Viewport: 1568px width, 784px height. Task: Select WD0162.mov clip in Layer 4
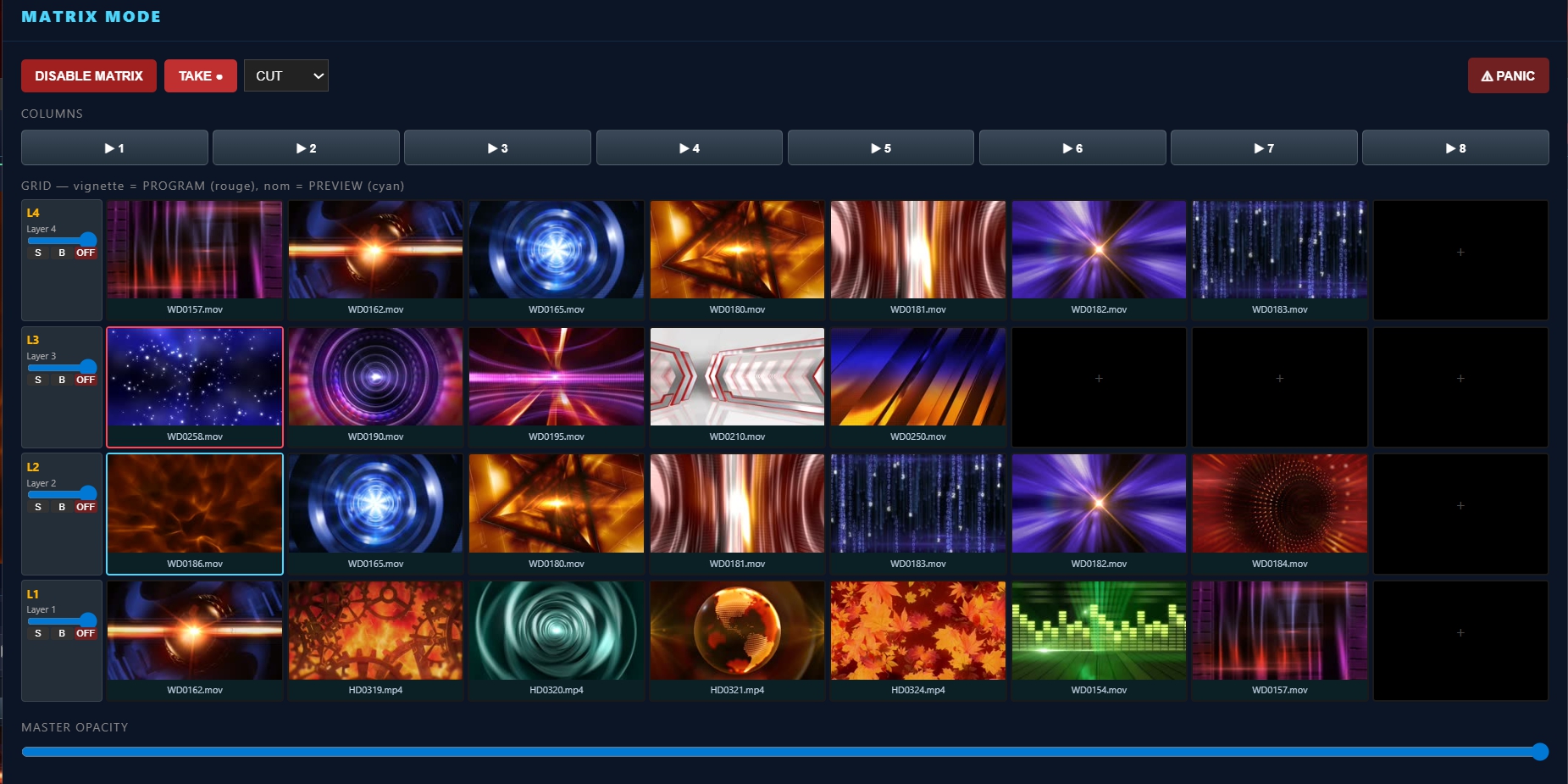[x=375, y=260]
